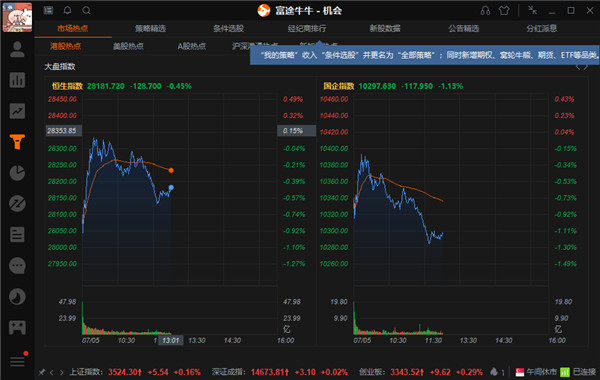Open the chat bubble sidebar icon
600x380 pixels.
(x=17, y=266)
